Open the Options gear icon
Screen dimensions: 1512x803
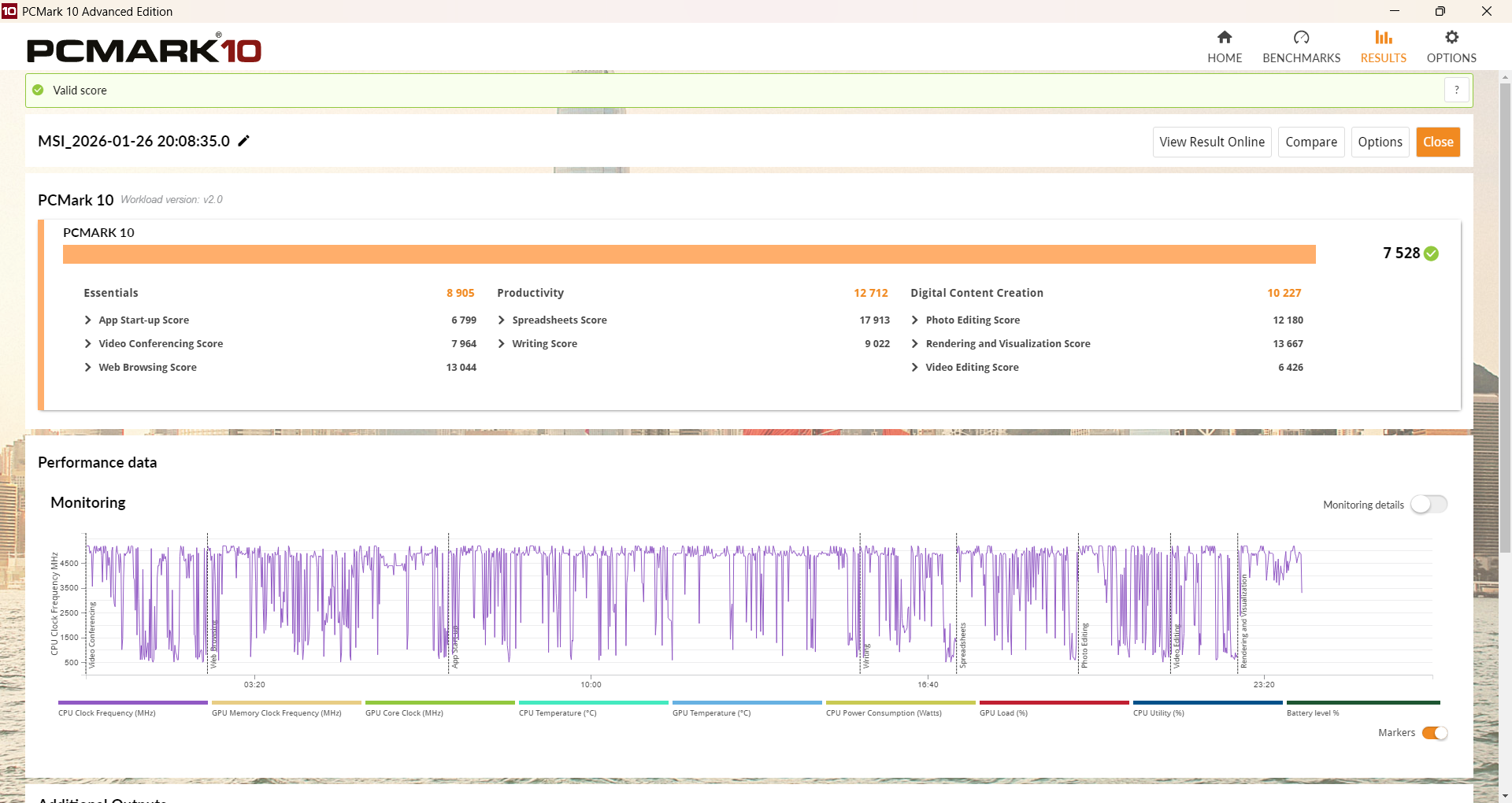pyautogui.click(x=1451, y=38)
